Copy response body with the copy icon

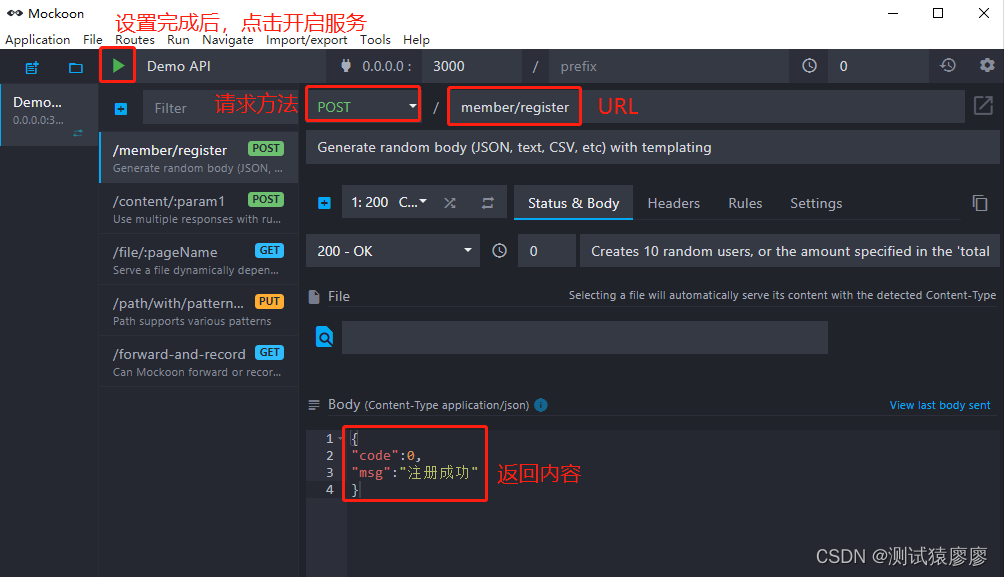[x=980, y=202]
